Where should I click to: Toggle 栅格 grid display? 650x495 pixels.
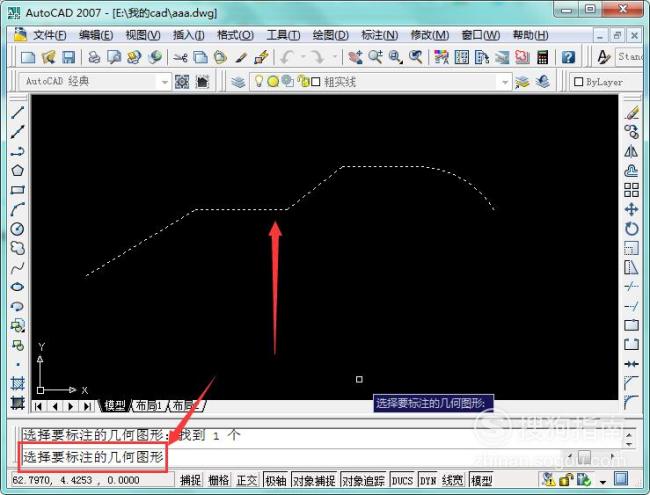pyautogui.click(x=219, y=480)
